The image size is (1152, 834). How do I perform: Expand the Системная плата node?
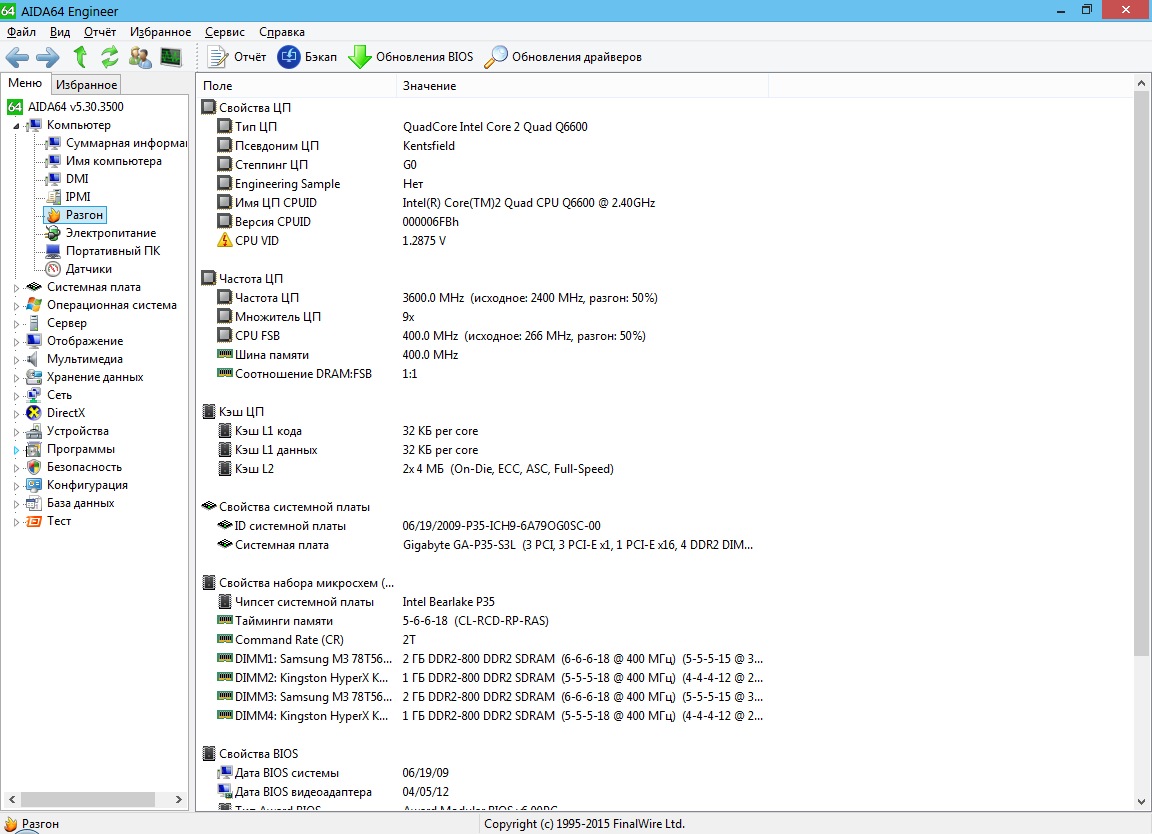point(16,287)
